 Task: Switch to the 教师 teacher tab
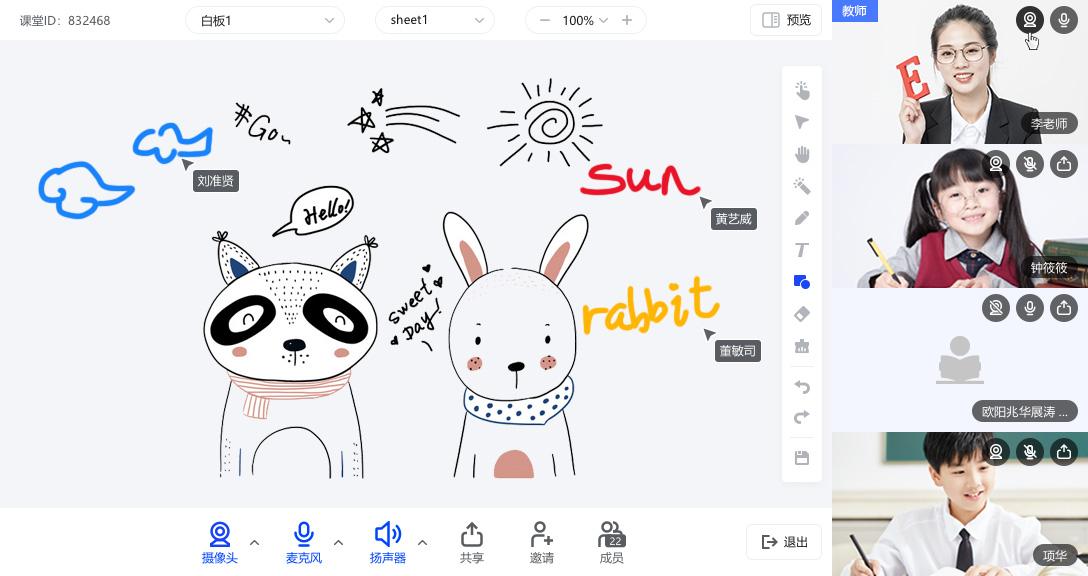click(x=855, y=11)
